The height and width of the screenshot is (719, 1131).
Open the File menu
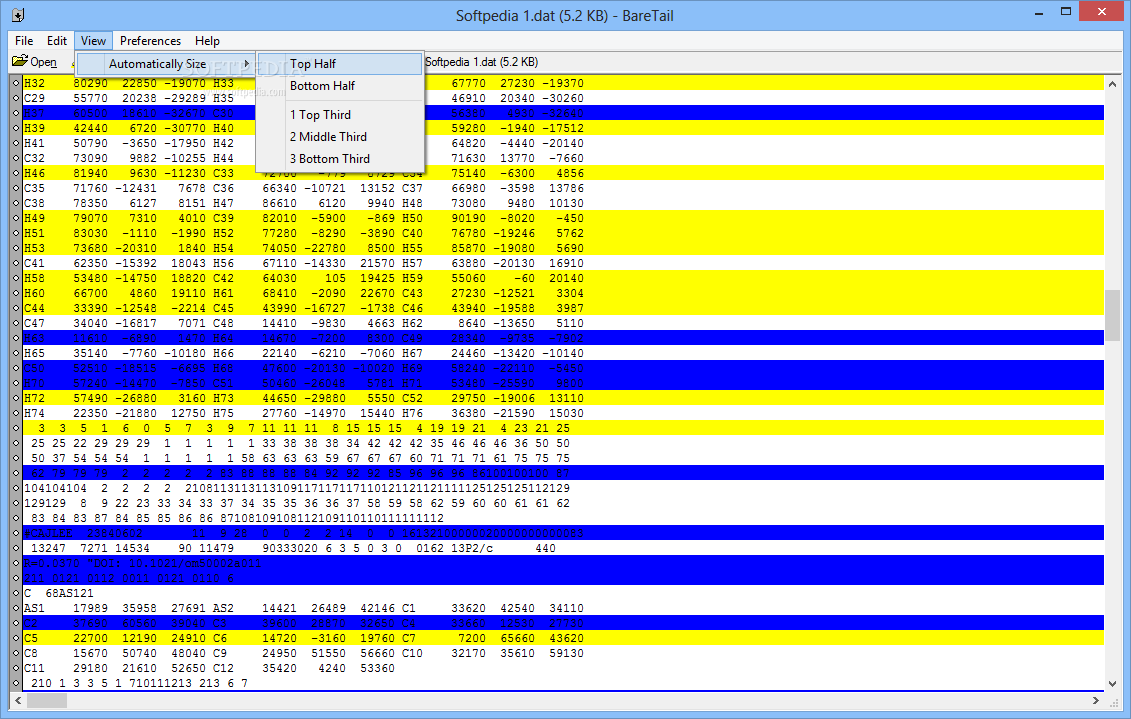pyautogui.click(x=24, y=41)
